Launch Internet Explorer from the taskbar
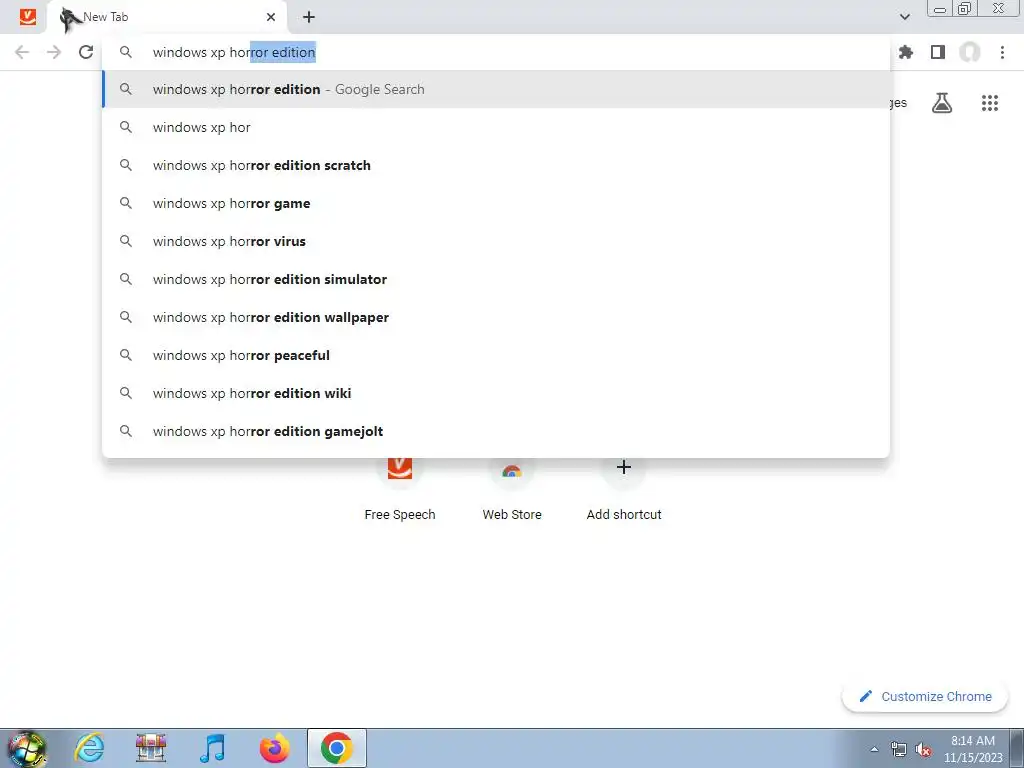The image size is (1024, 768). coord(89,748)
